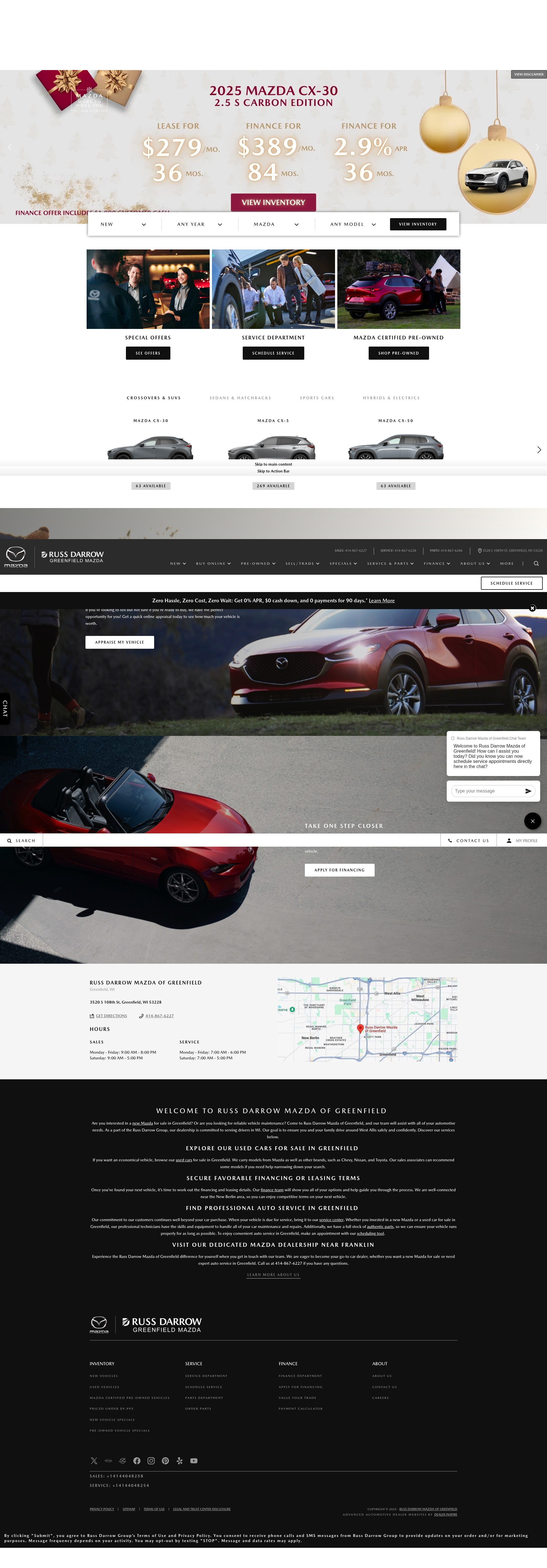Advance to the next hero slide arrow

pyautogui.click(x=537, y=147)
